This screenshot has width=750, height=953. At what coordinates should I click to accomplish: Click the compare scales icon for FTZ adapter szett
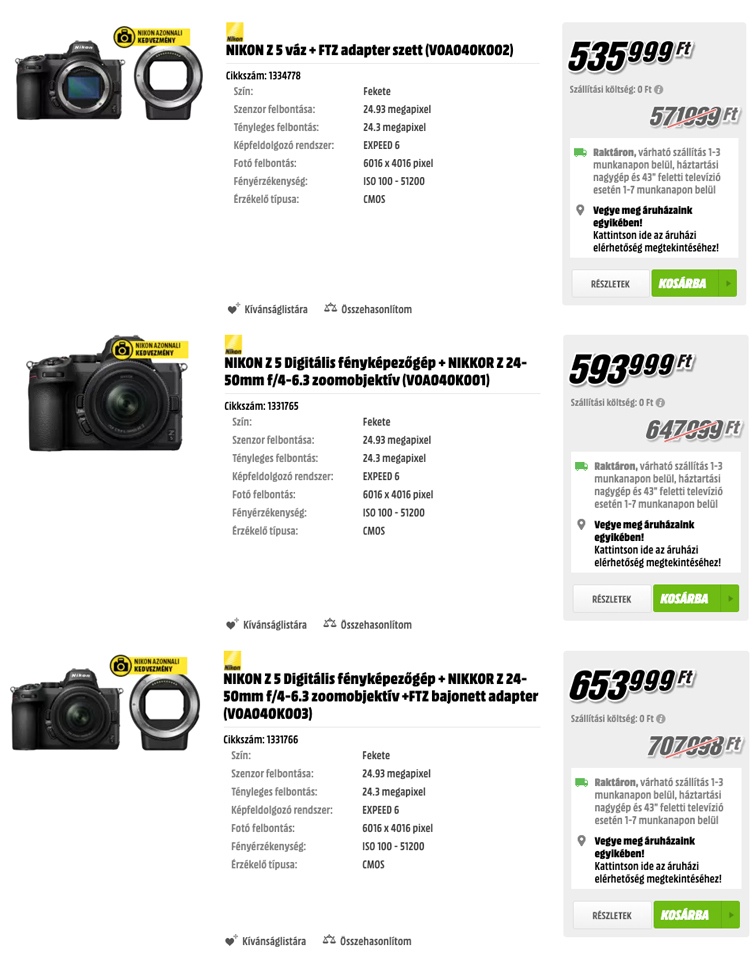(x=331, y=308)
